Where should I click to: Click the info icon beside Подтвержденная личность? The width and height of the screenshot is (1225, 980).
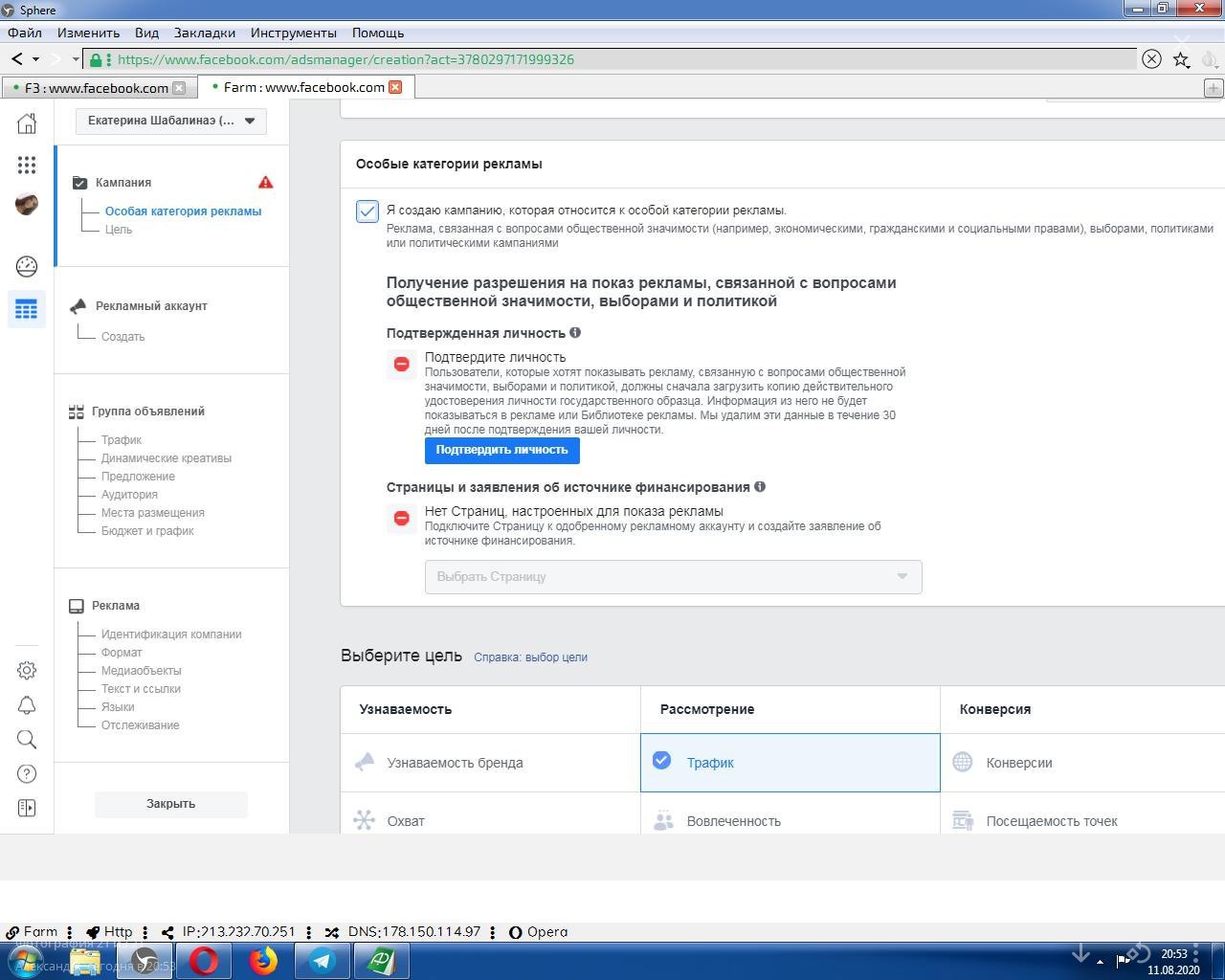(x=575, y=332)
